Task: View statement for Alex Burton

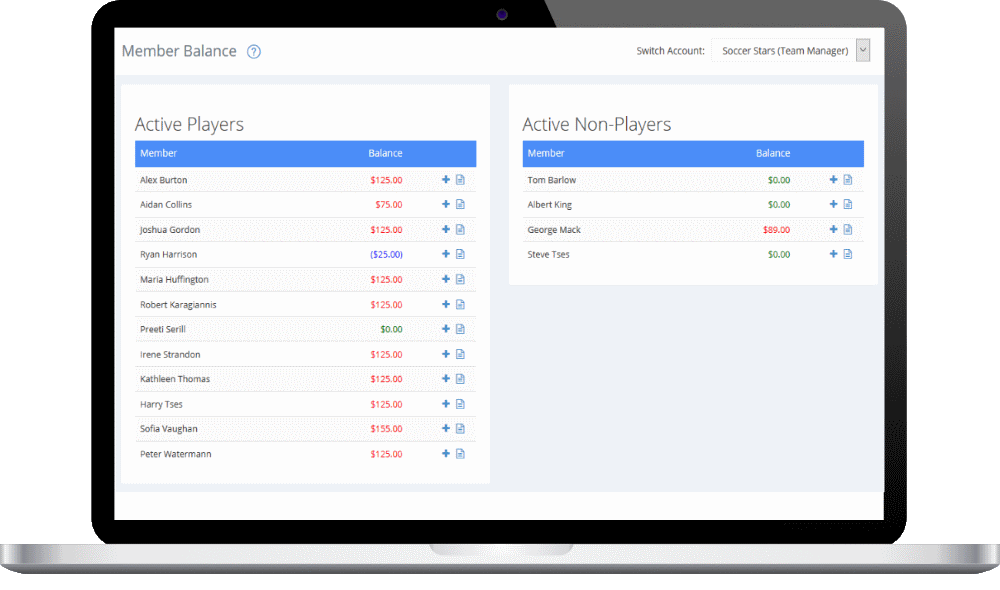Action: point(460,180)
